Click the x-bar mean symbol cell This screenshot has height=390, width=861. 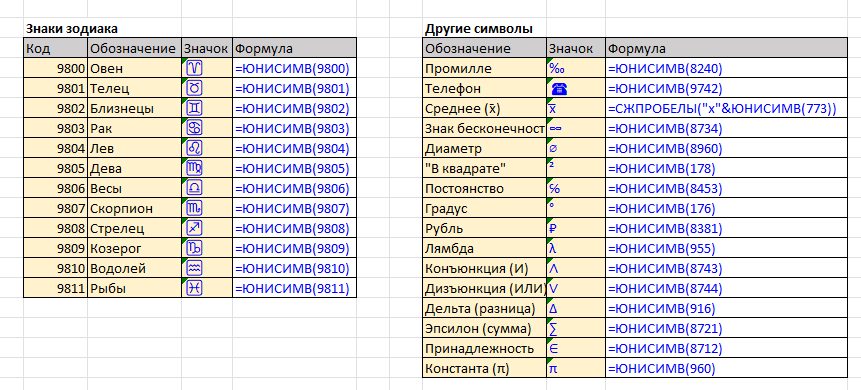click(576, 108)
